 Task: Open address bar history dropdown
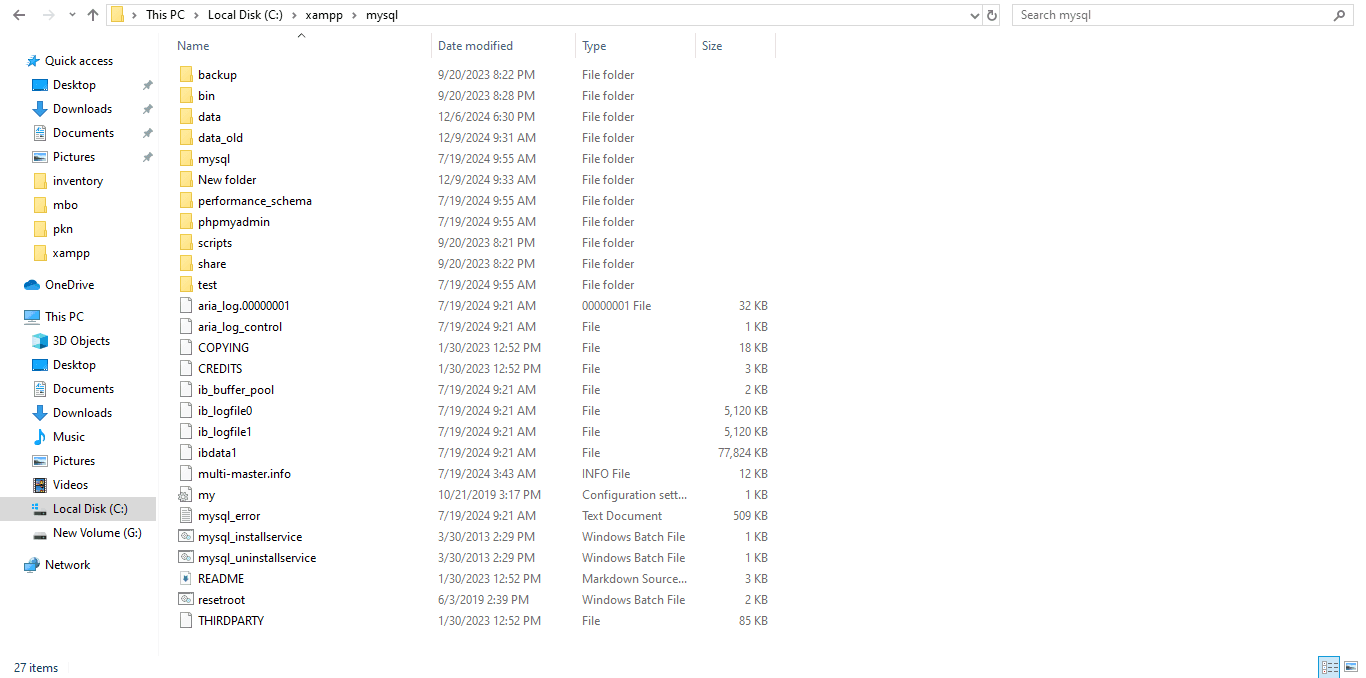975,15
